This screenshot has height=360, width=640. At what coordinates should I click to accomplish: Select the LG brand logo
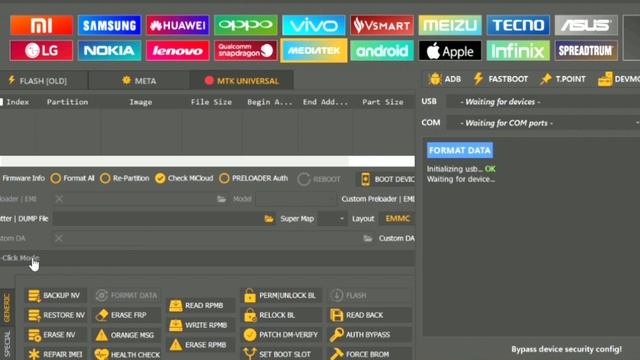41,51
